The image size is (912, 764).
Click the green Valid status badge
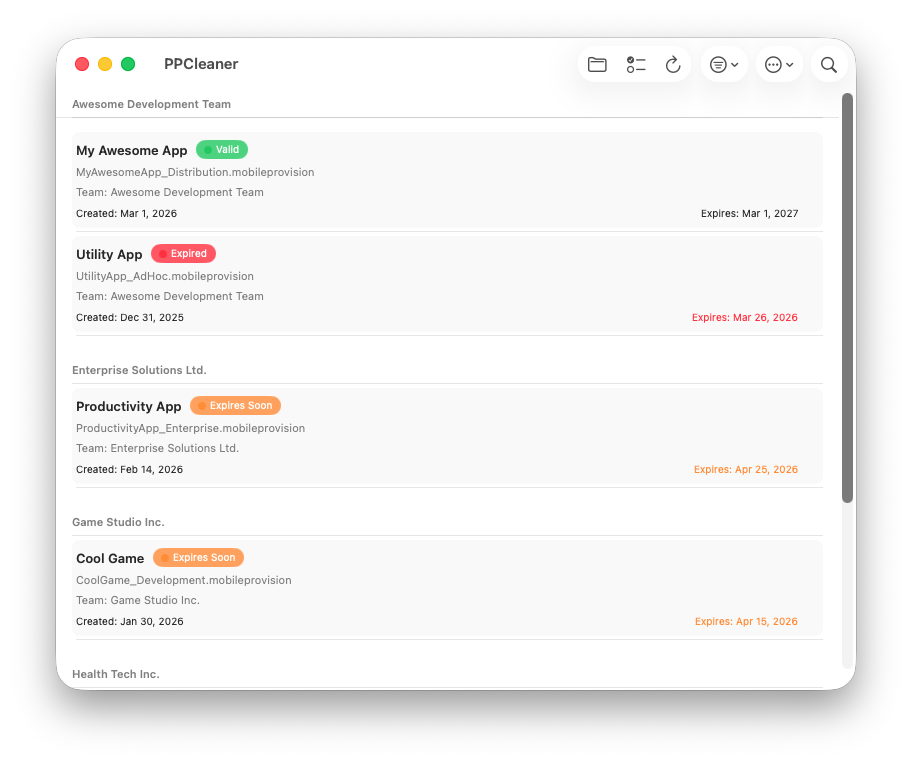(221, 150)
